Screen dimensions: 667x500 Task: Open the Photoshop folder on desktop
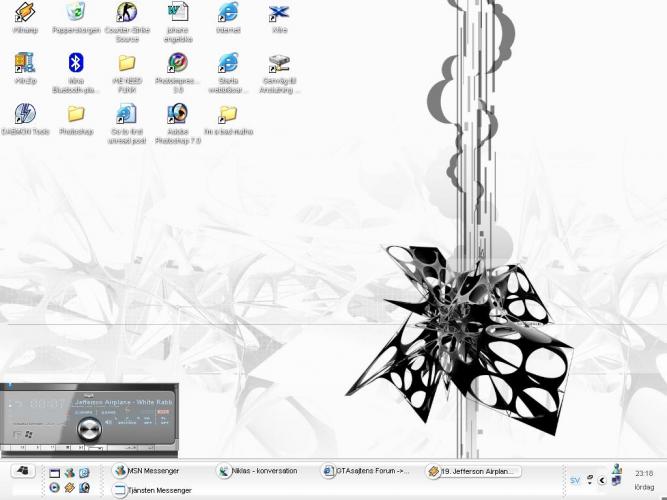tap(76, 115)
